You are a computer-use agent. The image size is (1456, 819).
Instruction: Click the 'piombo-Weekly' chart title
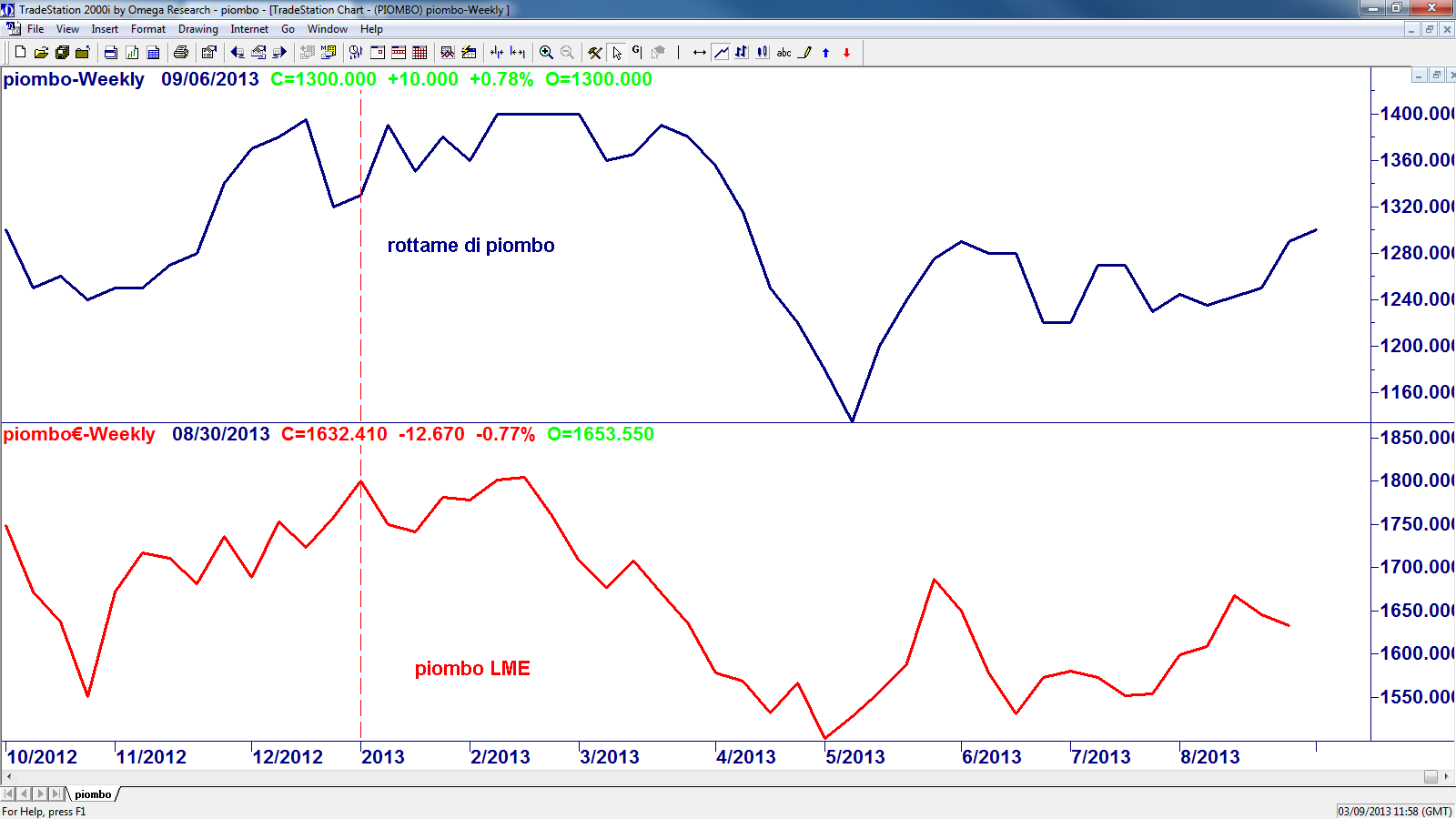point(74,79)
